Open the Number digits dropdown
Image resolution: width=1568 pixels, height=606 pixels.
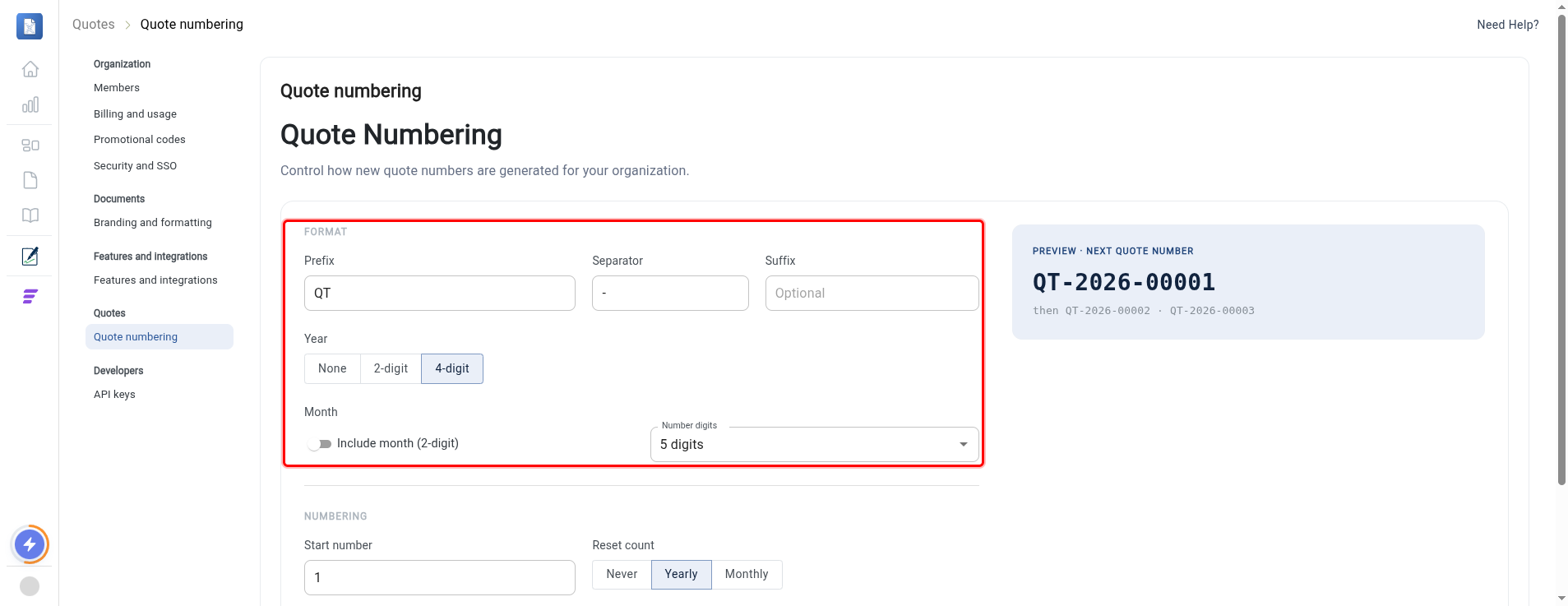(x=814, y=444)
